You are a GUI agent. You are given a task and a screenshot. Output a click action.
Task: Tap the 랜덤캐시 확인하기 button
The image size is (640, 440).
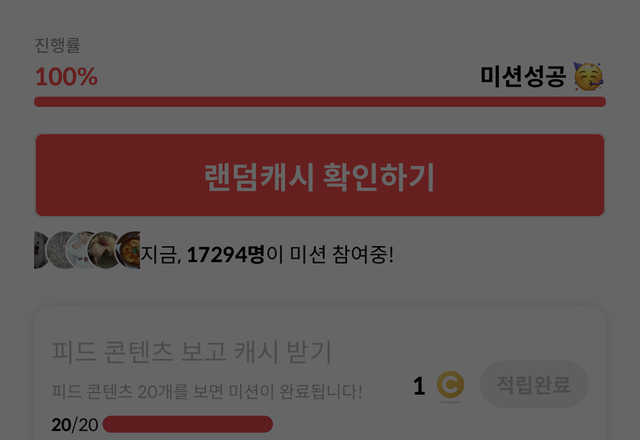pos(320,175)
